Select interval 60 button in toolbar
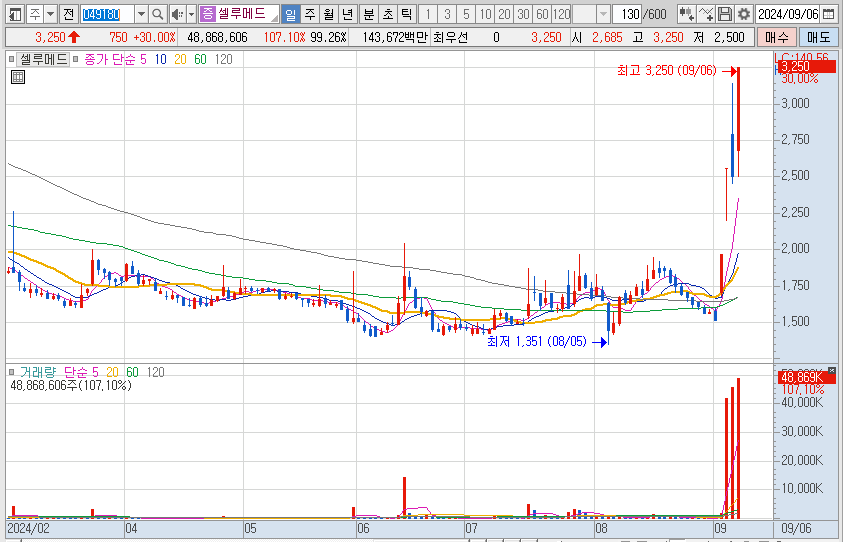Screen dimensions: 843x542 [x=542, y=14]
